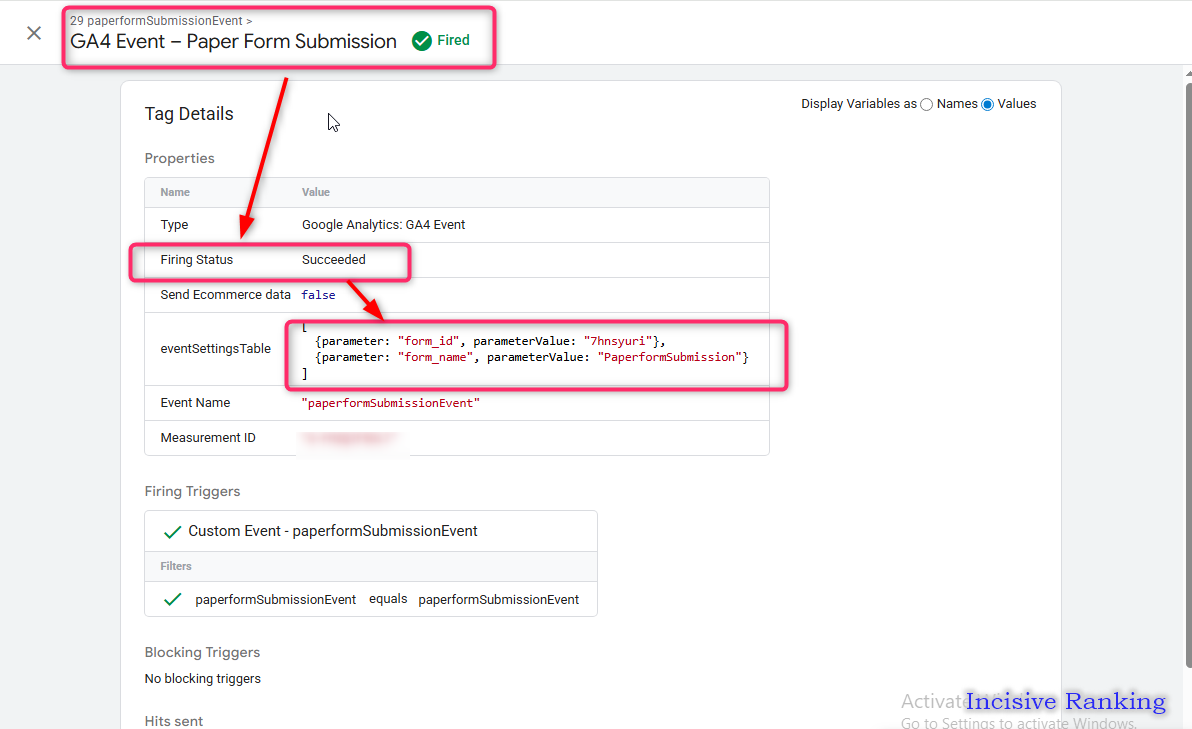
Task: Click the Google Analytics: GA4 Event value
Action: 383,225
